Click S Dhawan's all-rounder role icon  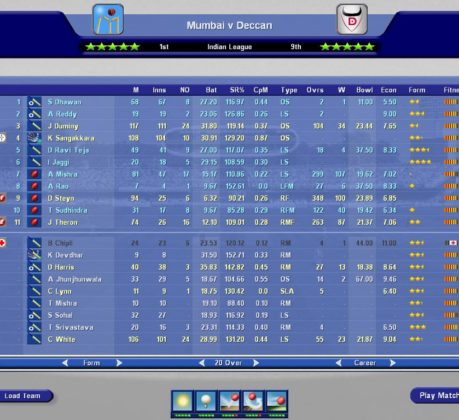[x=35, y=102]
